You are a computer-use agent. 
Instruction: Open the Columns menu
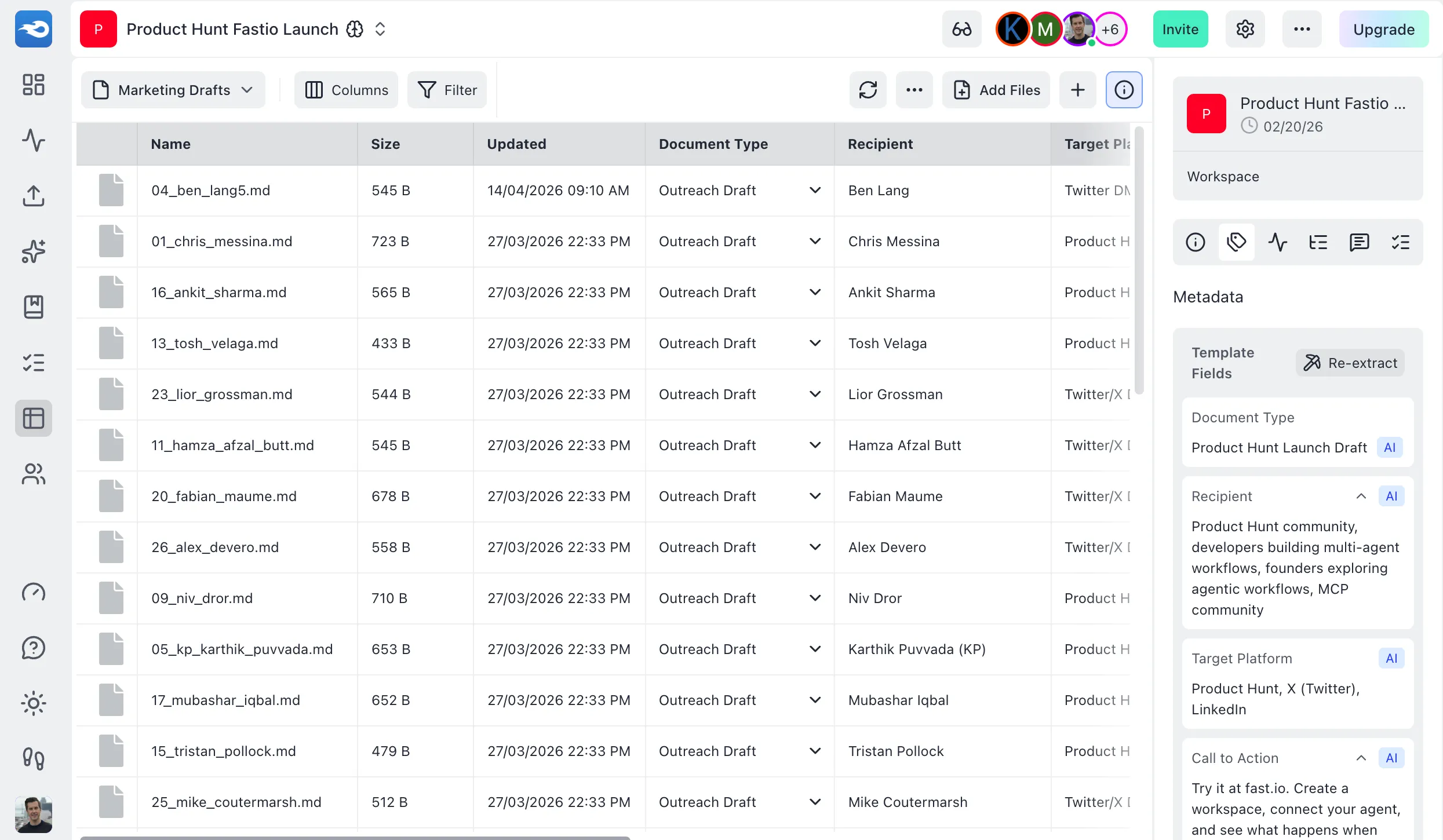(345, 90)
